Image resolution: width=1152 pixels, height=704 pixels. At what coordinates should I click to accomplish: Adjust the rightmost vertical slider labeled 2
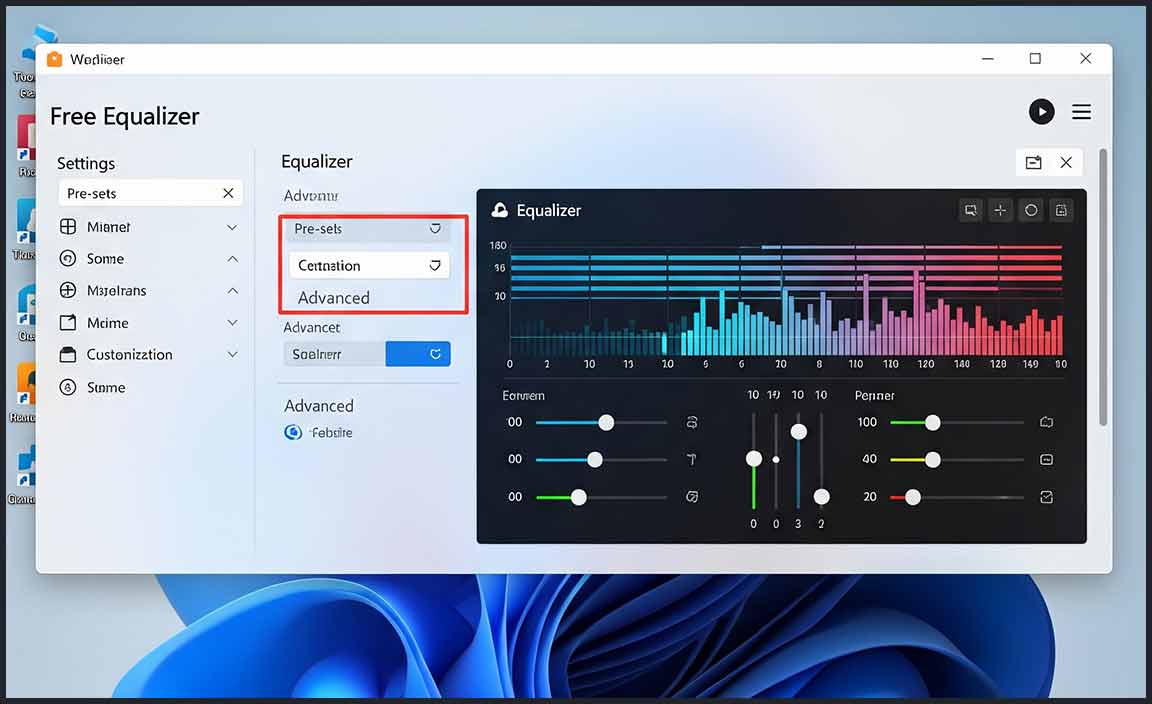(x=821, y=497)
